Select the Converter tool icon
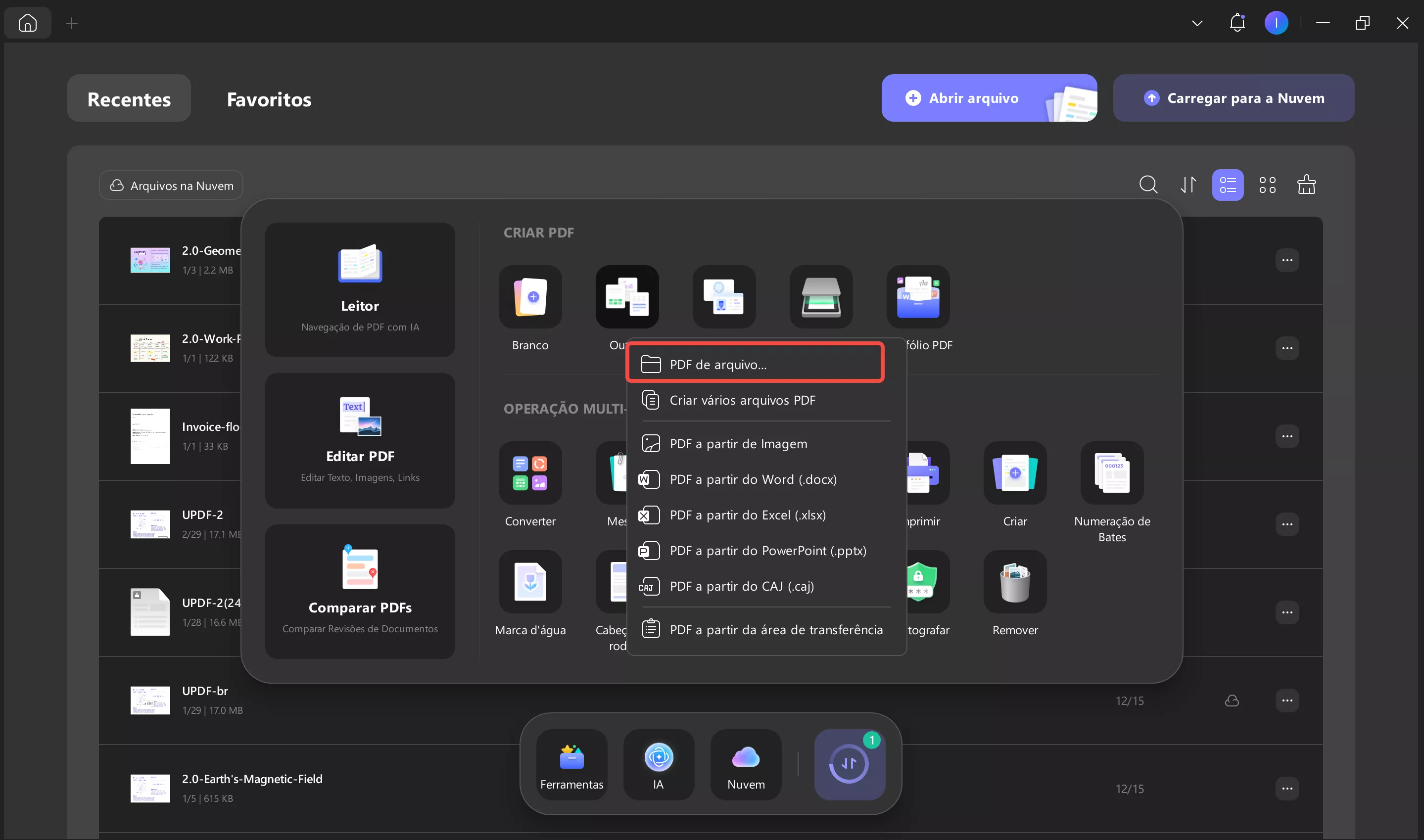1424x840 pixels. [x=530, y=473]
